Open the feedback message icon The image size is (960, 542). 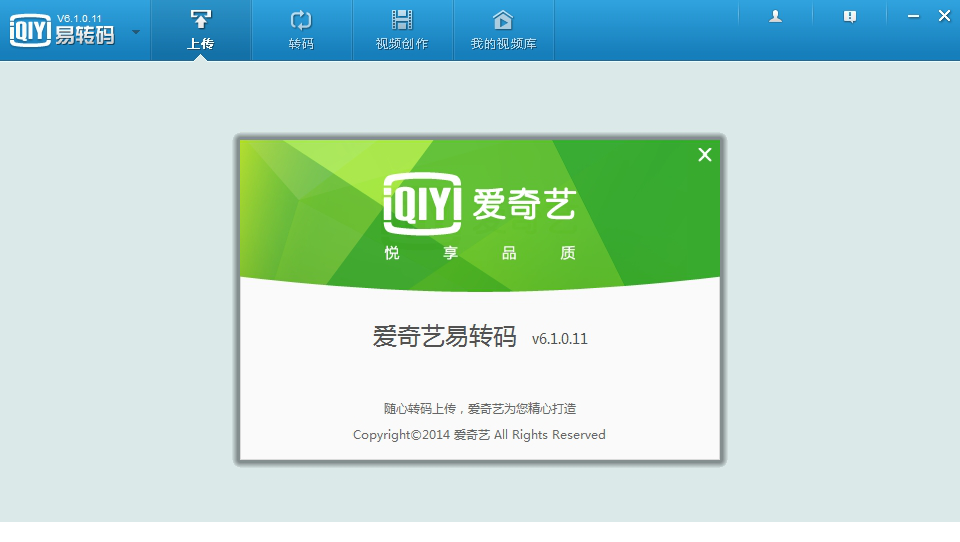coord(850,17)
